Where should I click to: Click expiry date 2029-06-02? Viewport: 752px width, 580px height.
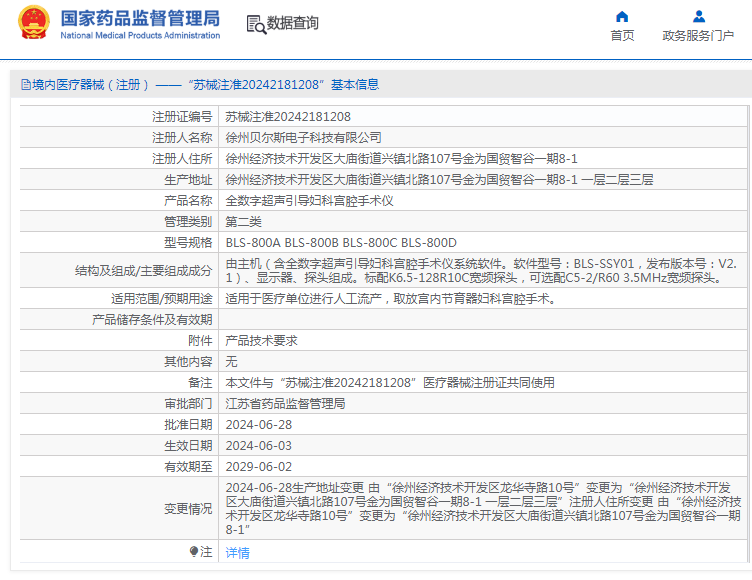(x=258, y=467)
